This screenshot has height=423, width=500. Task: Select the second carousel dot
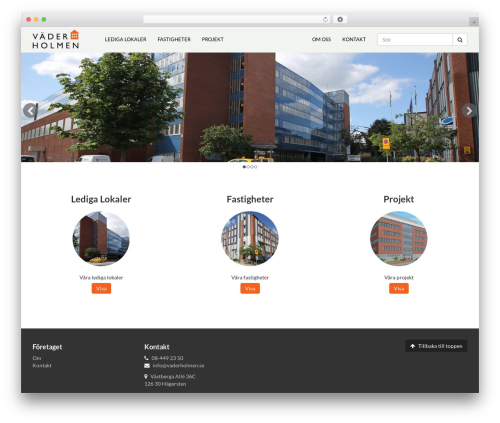[x=248, y=167]
